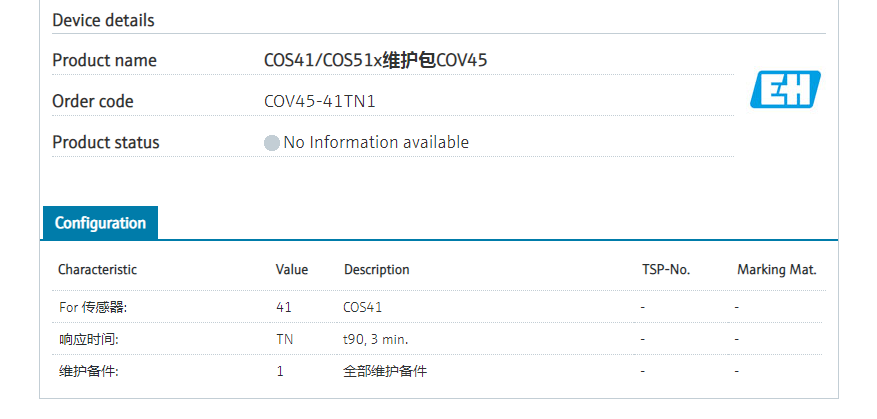Click the value 41 cell
The width and height of the screenshot is (877, 419).
coord(283,307)
